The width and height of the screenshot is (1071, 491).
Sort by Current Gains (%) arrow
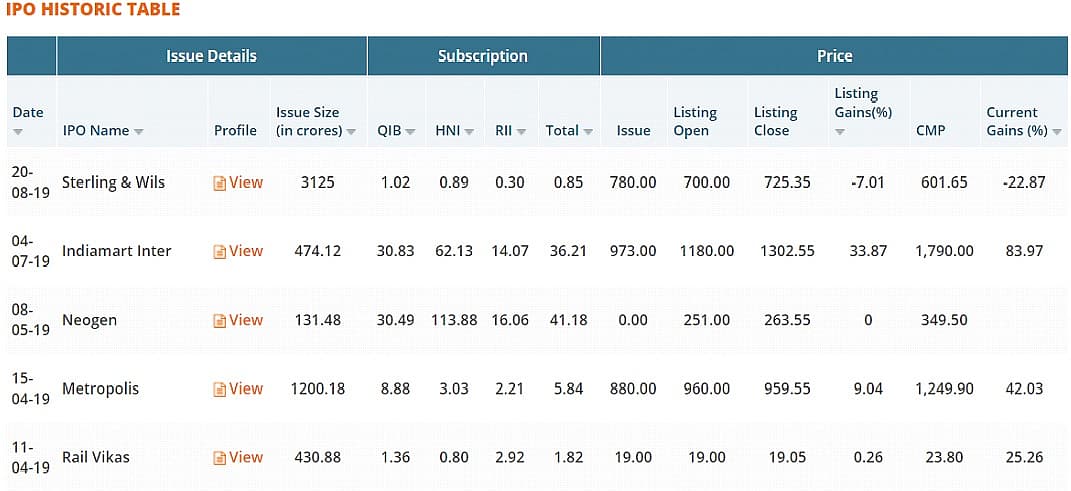pyautogui.click(x=1056, y=131)
